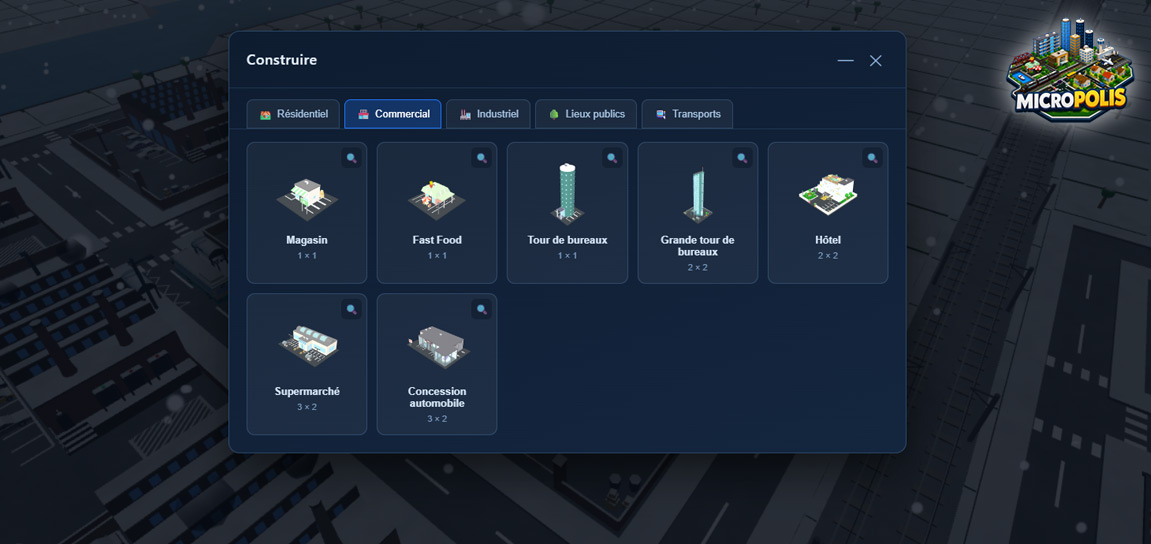Select the Commercial tab
The height and width of the screenshot is (544, 1151).
[x=393, y=114]
